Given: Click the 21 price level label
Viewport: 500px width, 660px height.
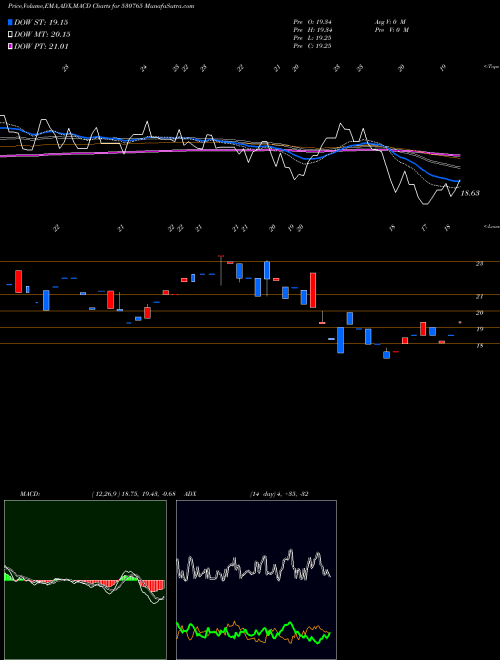Looking at the screenshot, I should (479, 296).
